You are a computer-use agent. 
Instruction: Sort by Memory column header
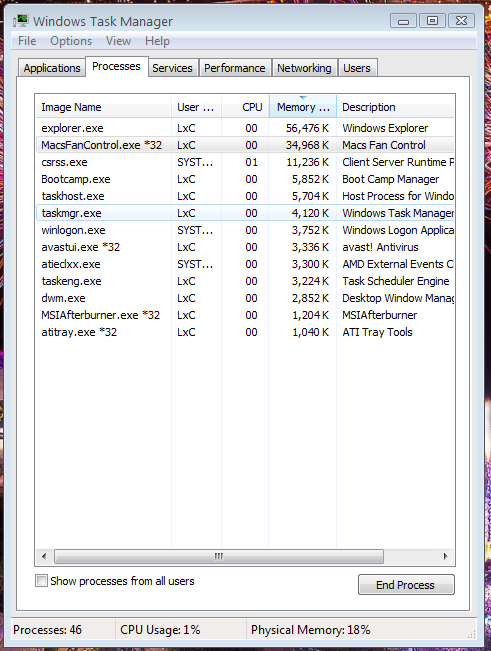[303, 107]
